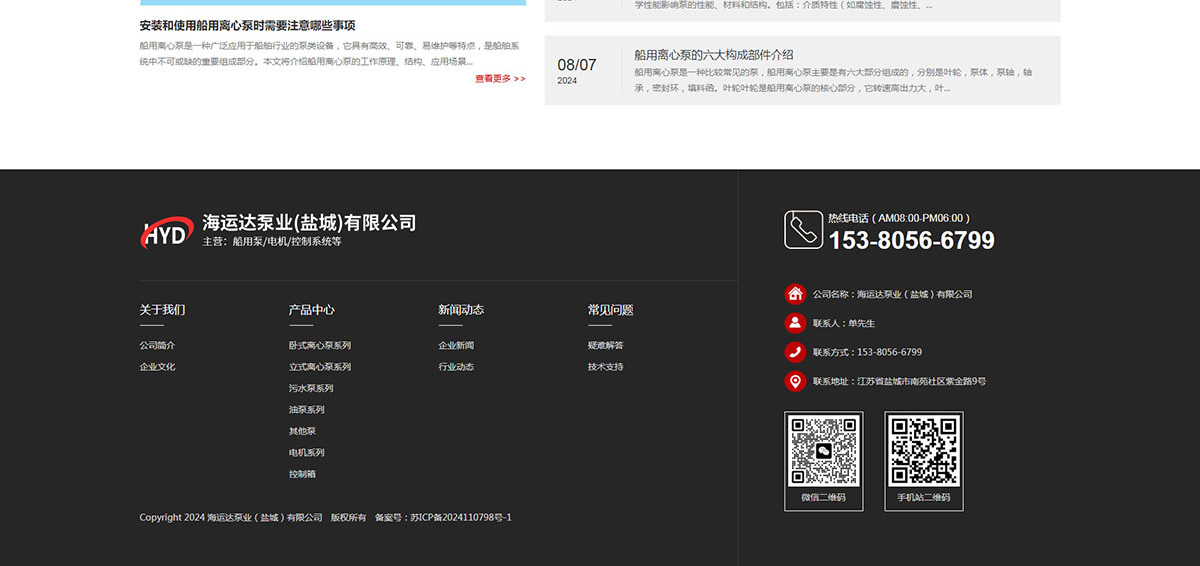1200x566 pixels.
Task: Click the hotline telephone icon
Action: (802, 229)
